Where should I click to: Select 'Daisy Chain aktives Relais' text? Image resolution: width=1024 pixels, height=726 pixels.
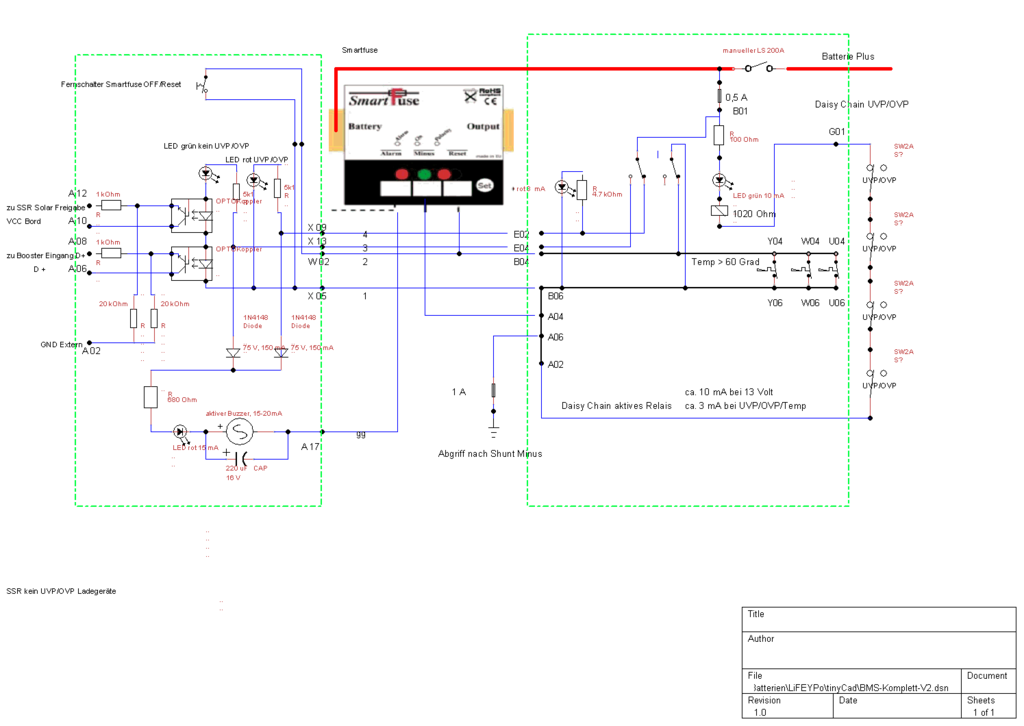point(616,406)
